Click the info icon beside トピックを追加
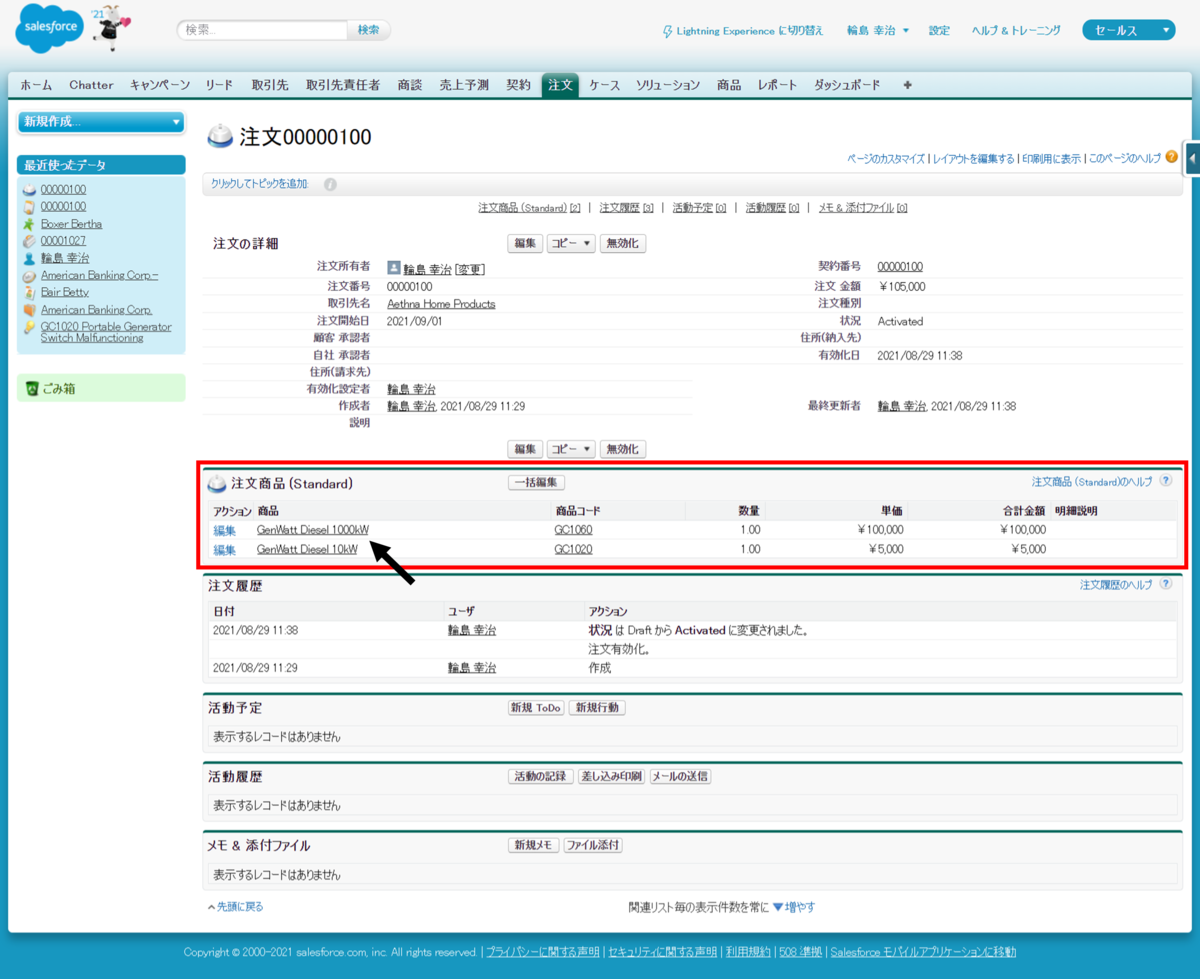 coord(330,184)
